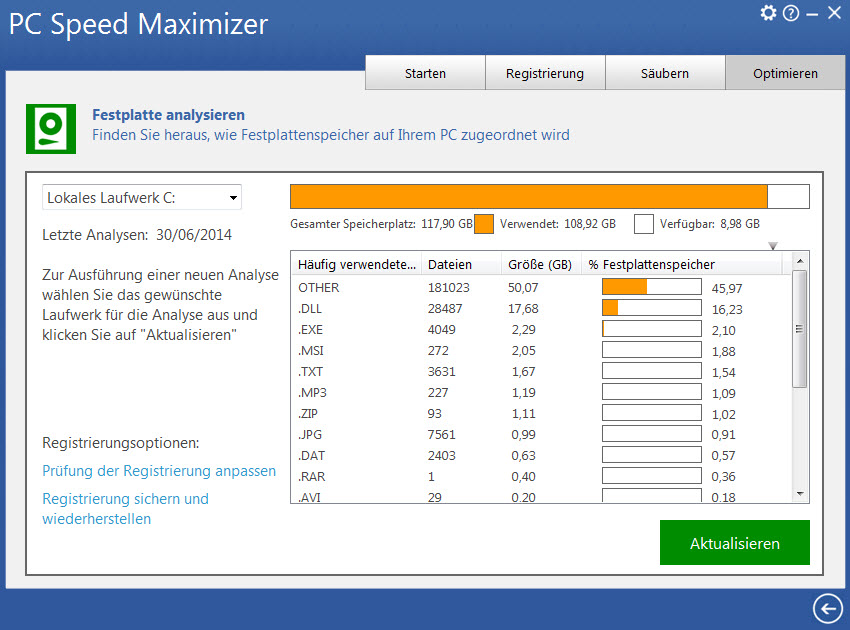Click the size value 50,07
Image resolution: width=850 pixels, height=630 pixels.
[x=523, y=287]
